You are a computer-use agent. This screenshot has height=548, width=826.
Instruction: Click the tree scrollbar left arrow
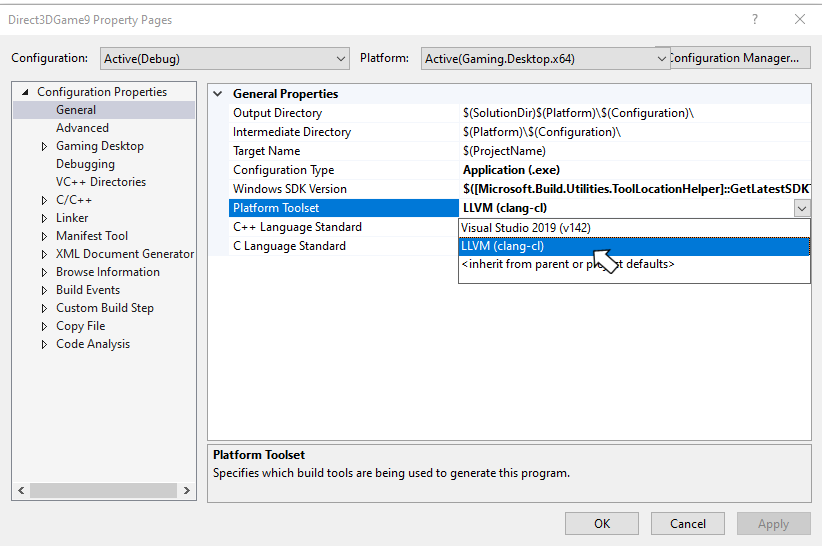click(21, 491)
